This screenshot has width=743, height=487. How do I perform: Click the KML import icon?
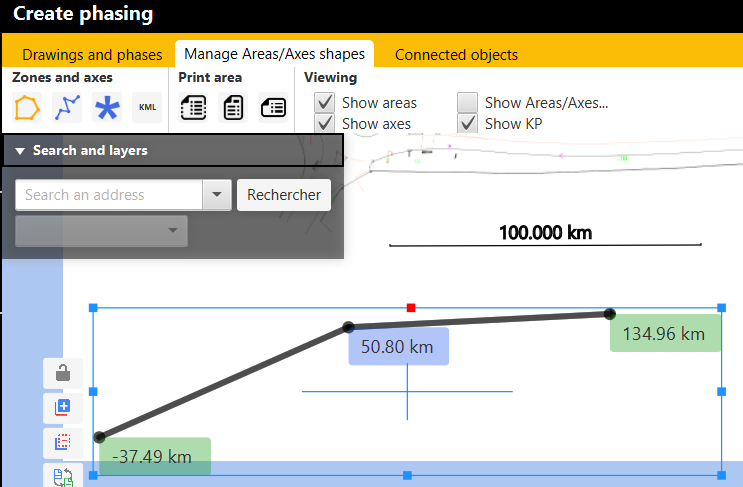coord(147,108)
